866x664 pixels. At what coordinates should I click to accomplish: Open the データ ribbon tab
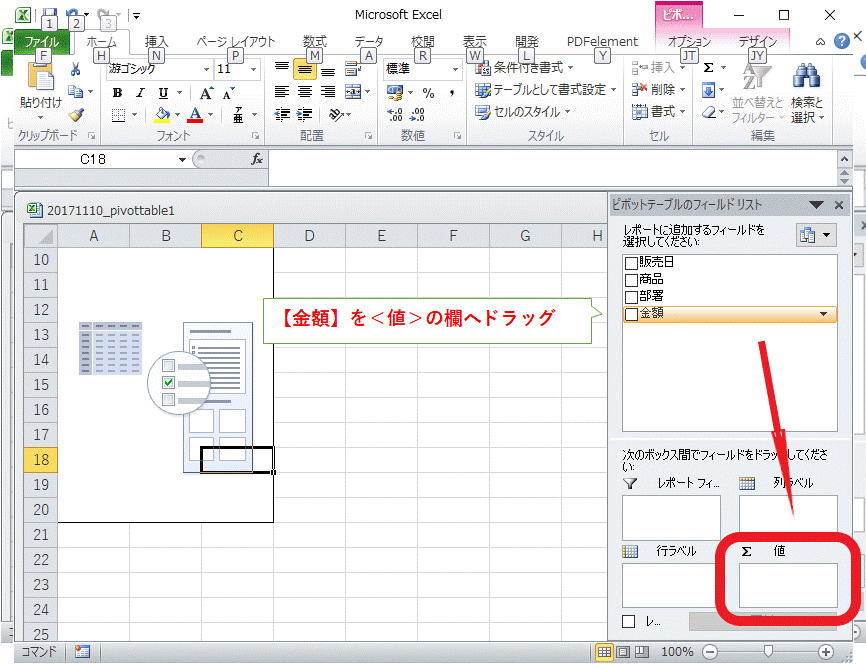click(x=368, y=41)
